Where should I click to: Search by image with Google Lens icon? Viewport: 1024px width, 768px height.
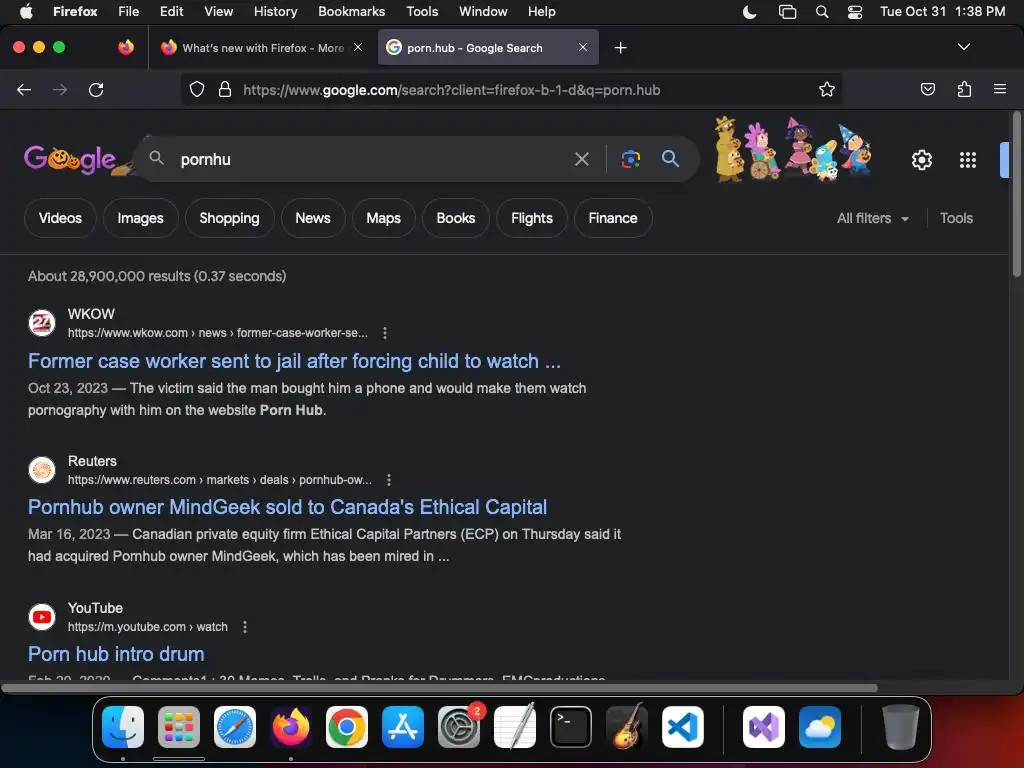coord(631,159)
